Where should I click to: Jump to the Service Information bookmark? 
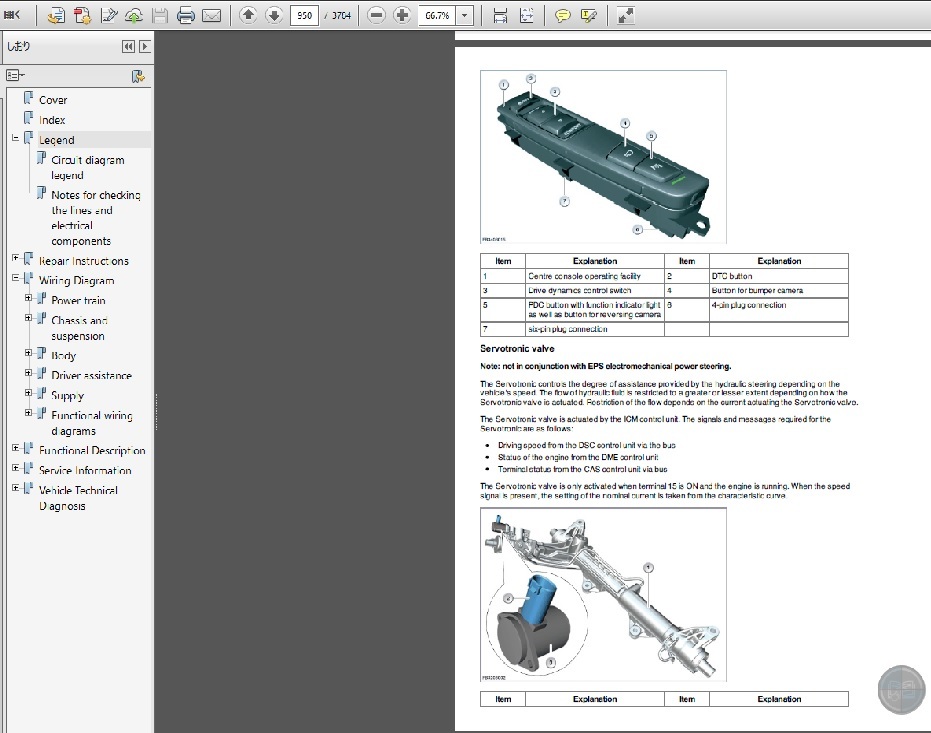pyautogui.click(x=85, y=470)
